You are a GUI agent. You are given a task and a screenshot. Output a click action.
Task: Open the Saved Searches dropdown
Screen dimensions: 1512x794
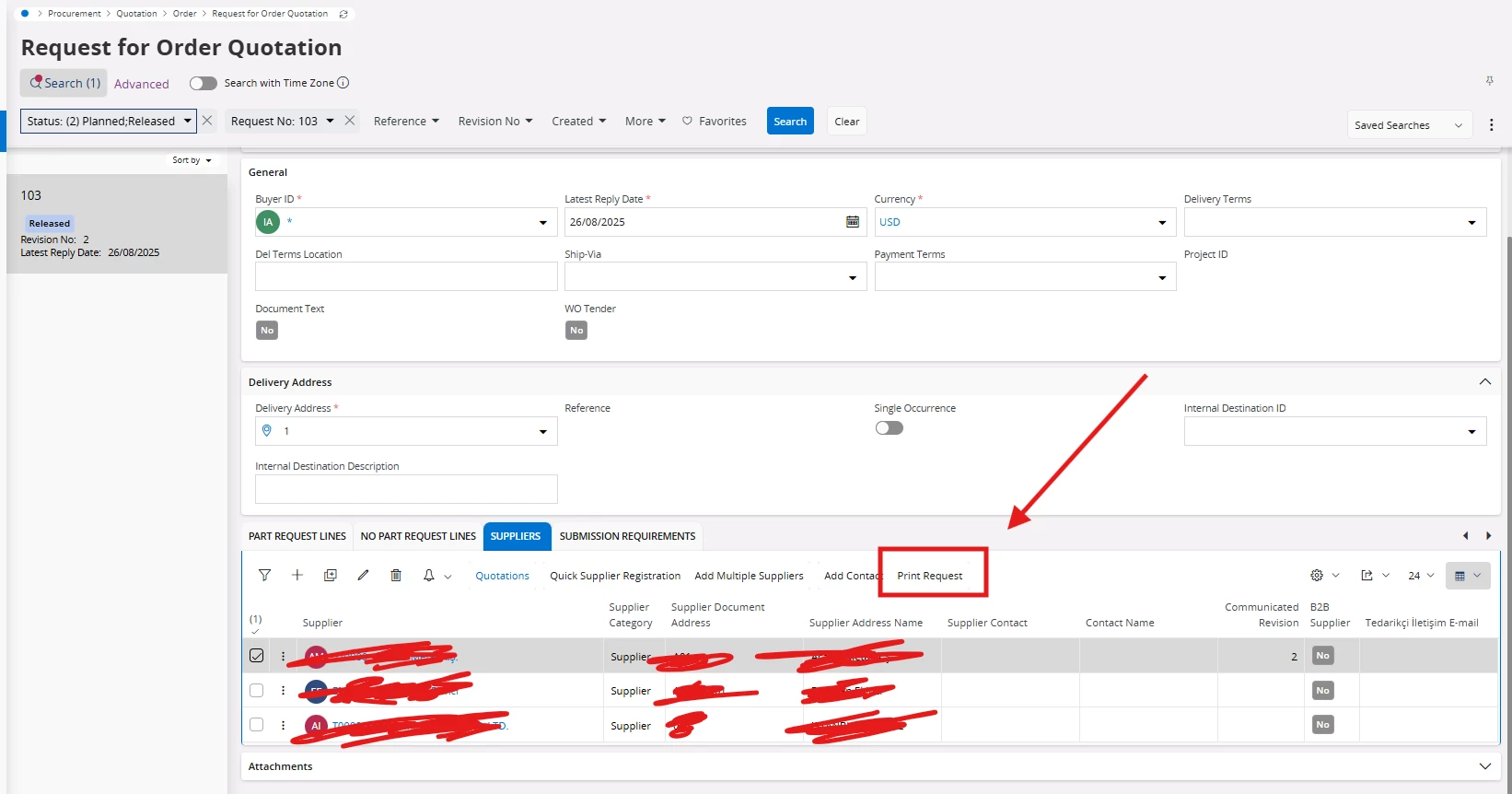pos(1409,125)
